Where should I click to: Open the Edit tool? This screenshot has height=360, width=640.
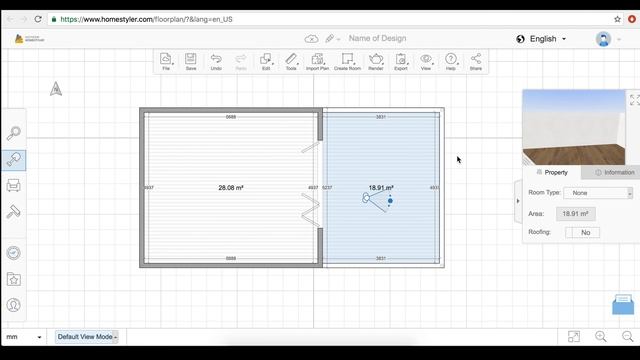pos(266,62)
